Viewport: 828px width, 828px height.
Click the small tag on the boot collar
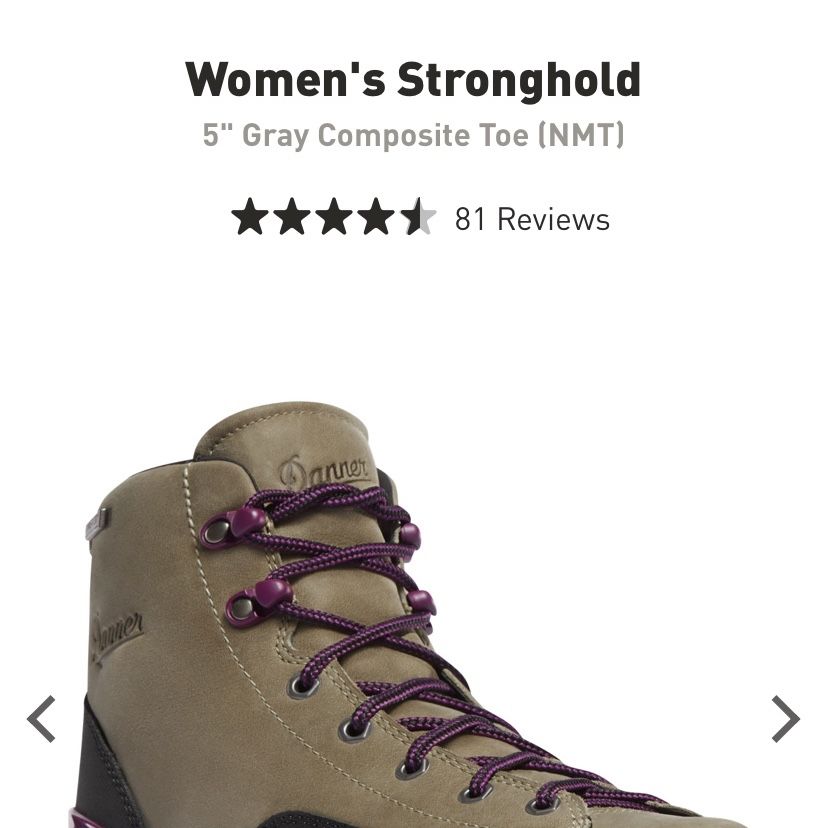(x=98, y=521)
